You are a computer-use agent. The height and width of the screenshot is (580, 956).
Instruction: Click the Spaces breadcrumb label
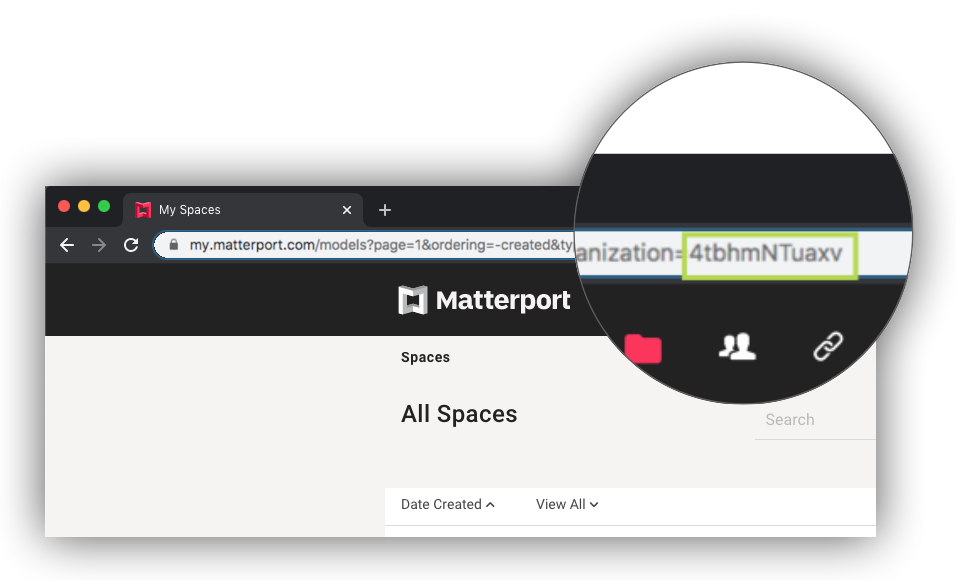[x=426, y=357]
